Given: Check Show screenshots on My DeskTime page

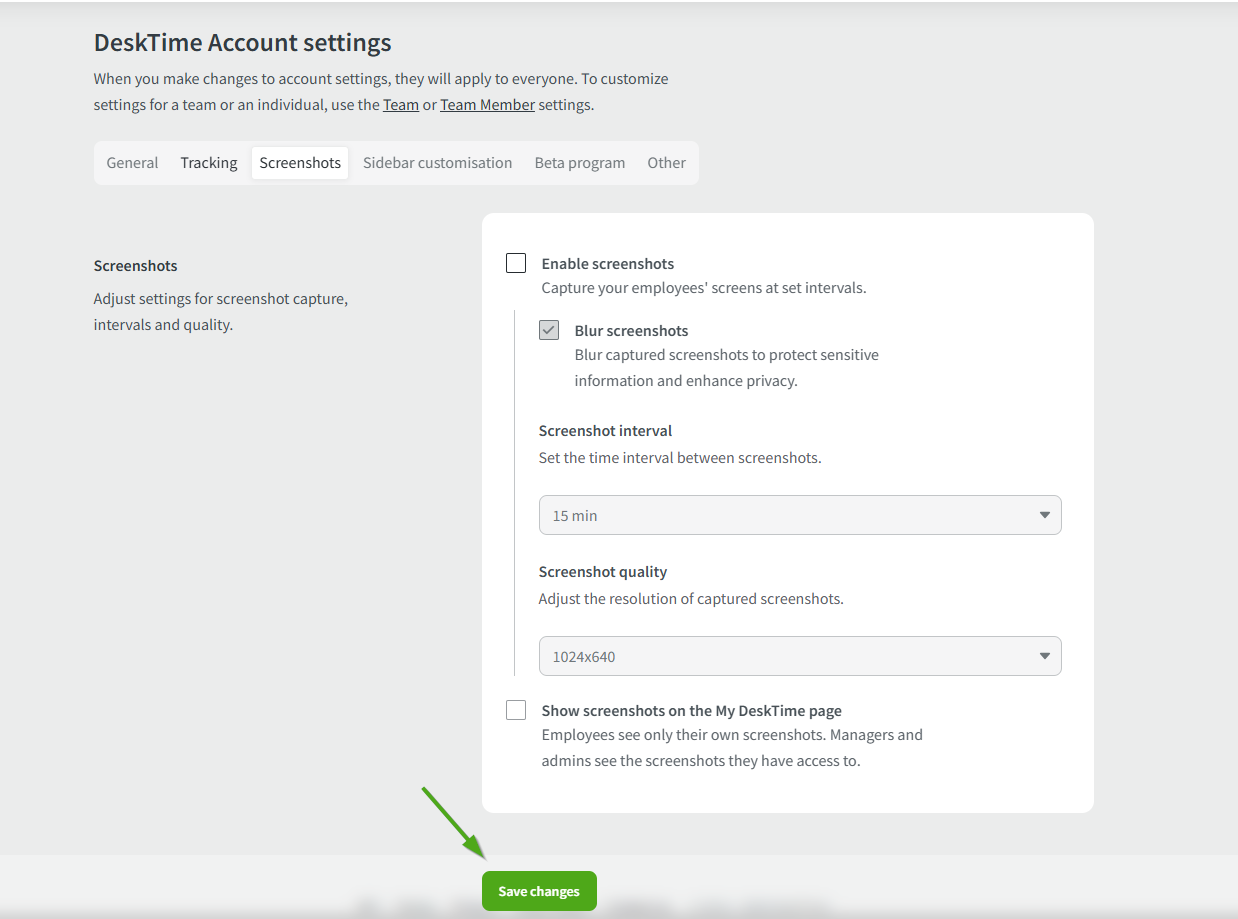Looking at the screenshot, I should [x=516, y=710].
